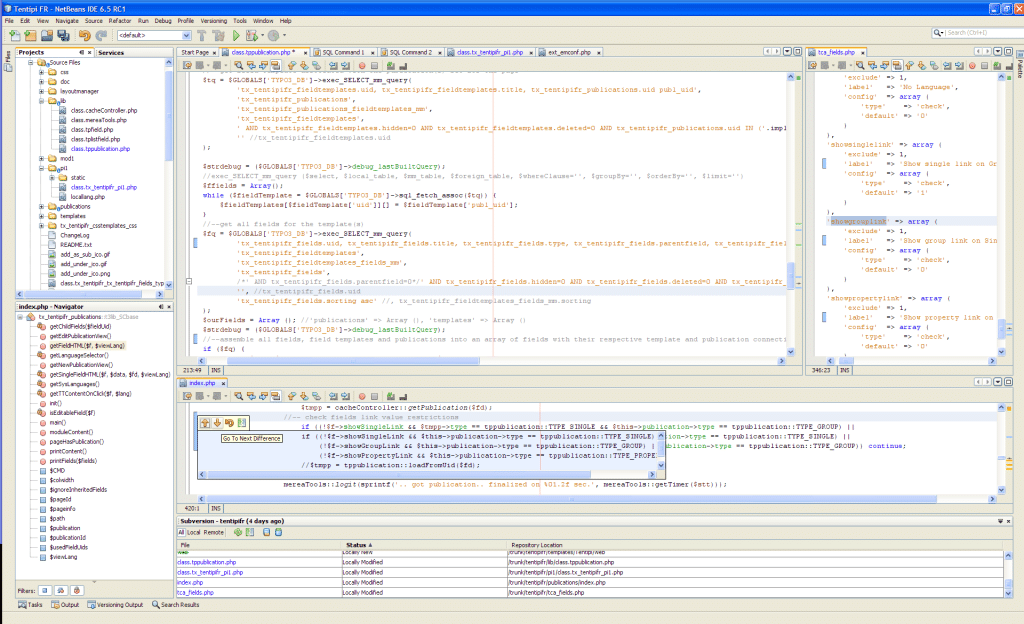Image resolution: width=1024 pixels, height=624 pixels.
Task: Open class.tppublication.php link in Subversion list
Action: coord(207,563)
